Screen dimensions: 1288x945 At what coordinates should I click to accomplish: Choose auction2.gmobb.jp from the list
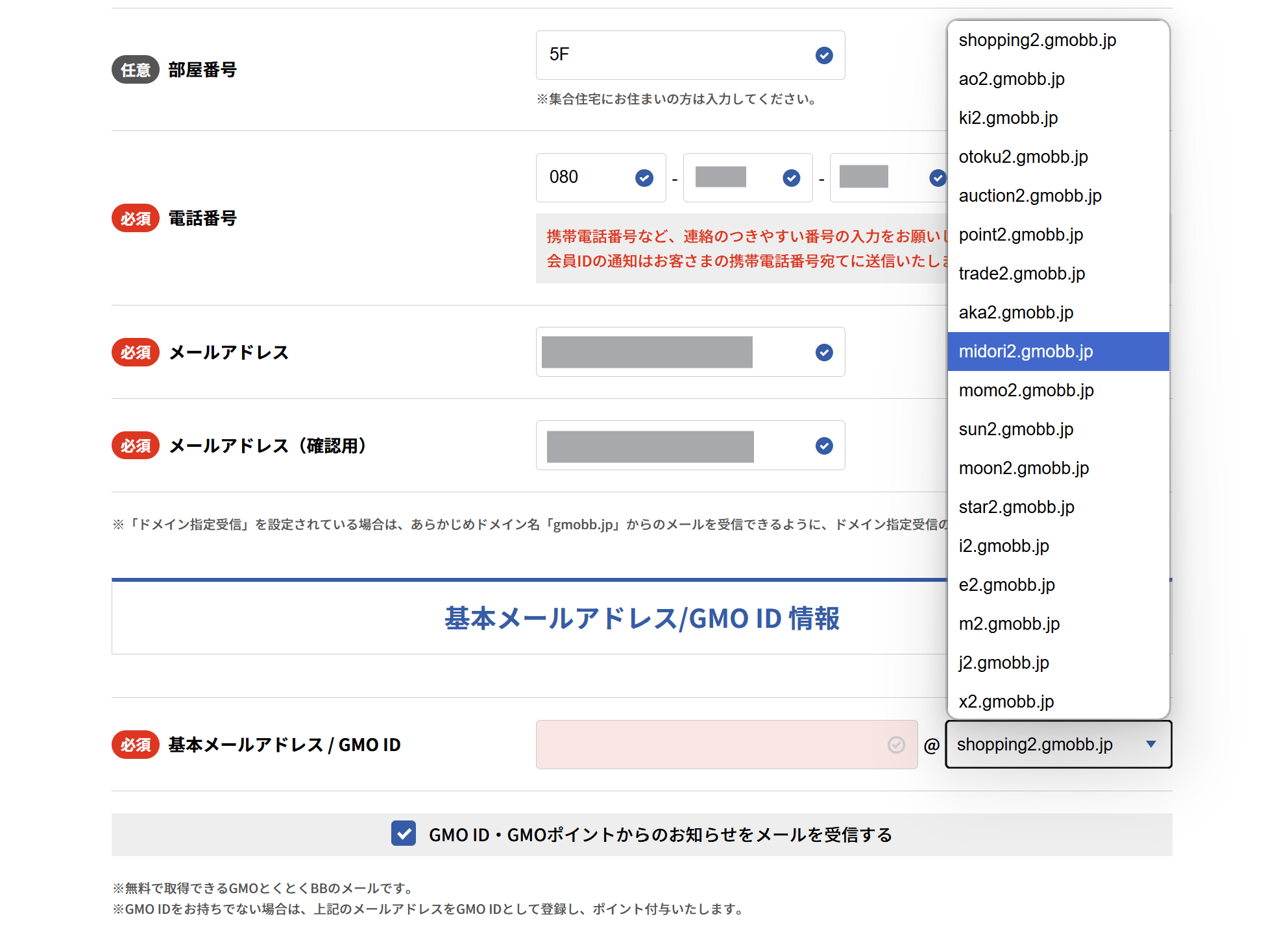point(1058,196)
